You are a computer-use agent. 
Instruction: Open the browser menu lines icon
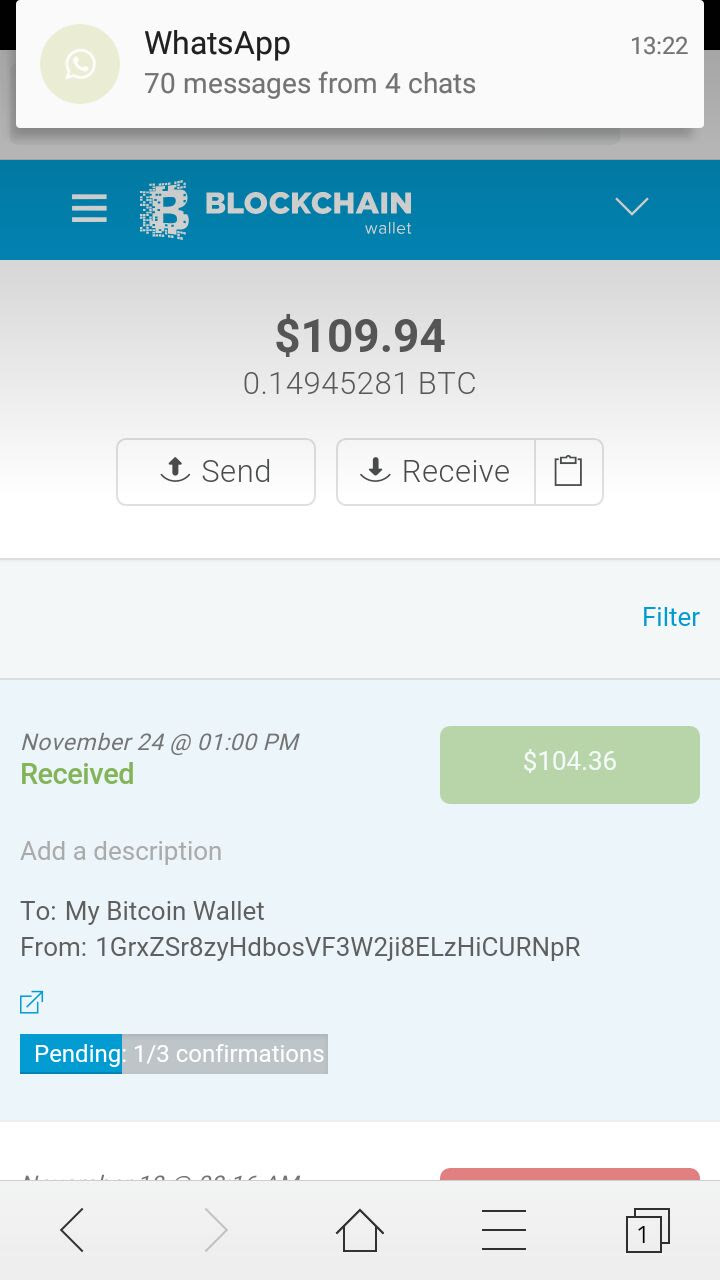point(504,1230)
